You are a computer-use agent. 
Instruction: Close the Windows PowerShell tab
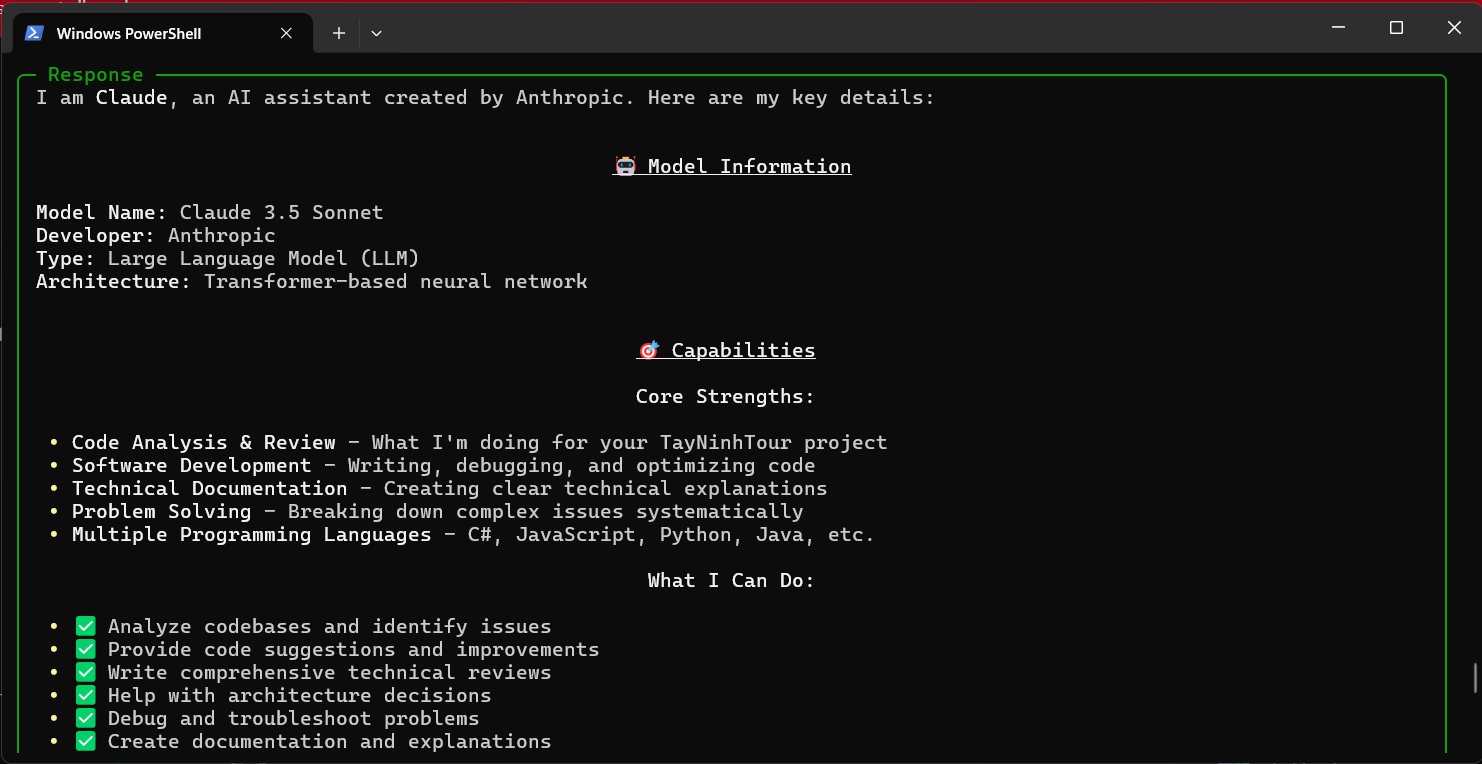[x=286, y=33]
